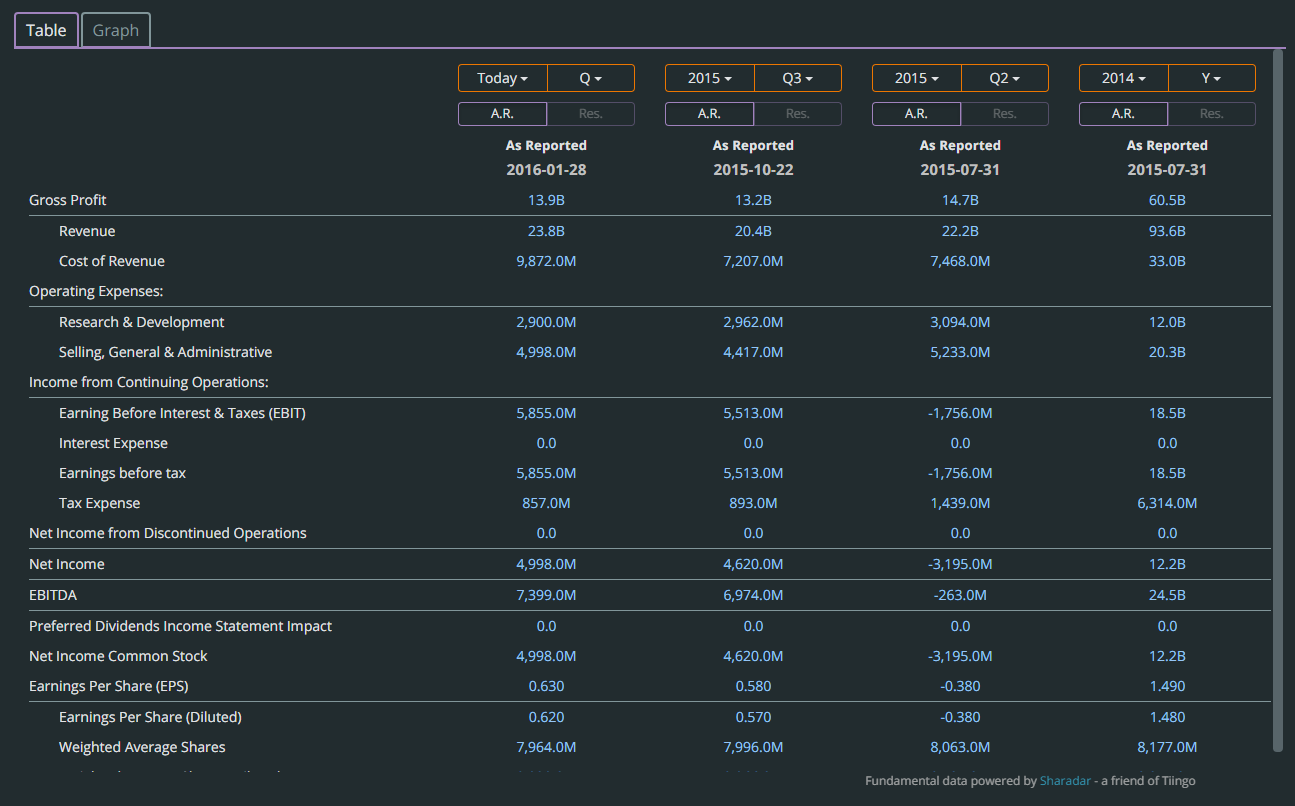The width and height of the screenshot is (1295, 806).
Task: Click the Net Income row label
Action: click(x=67, y=564)
